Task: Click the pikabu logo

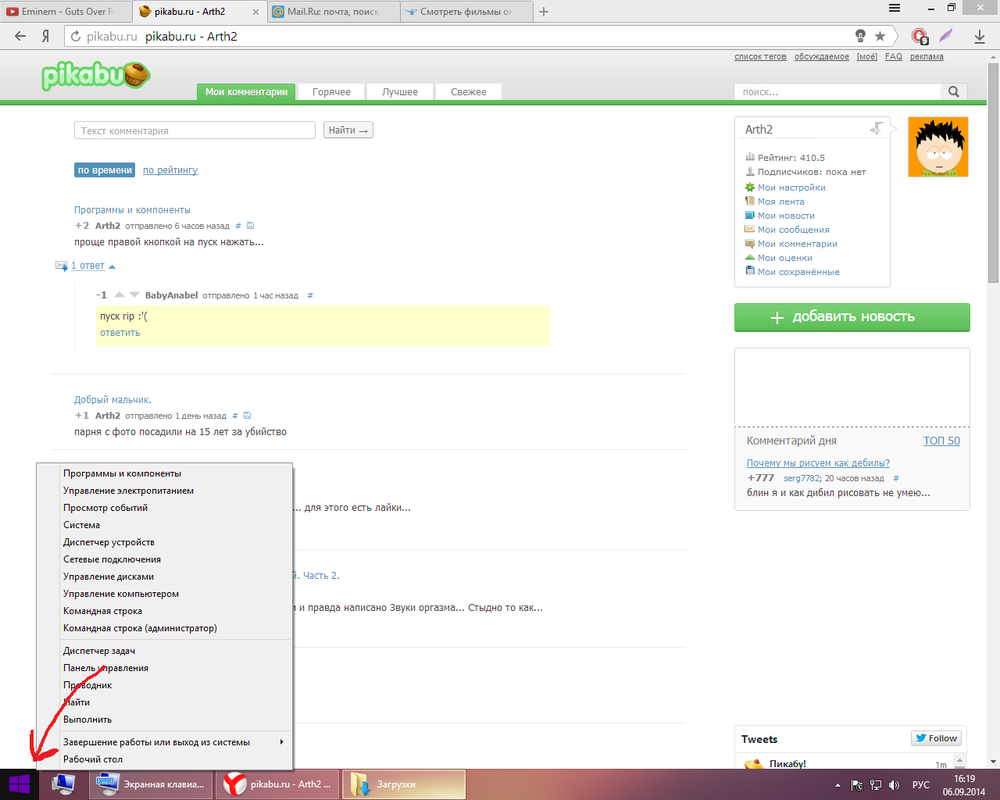Action: tap(95, 77)
